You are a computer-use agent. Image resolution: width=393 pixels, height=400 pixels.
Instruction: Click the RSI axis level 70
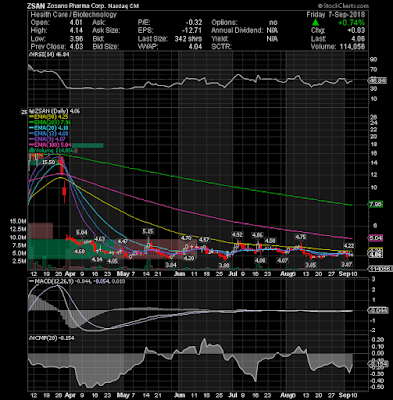373,70
